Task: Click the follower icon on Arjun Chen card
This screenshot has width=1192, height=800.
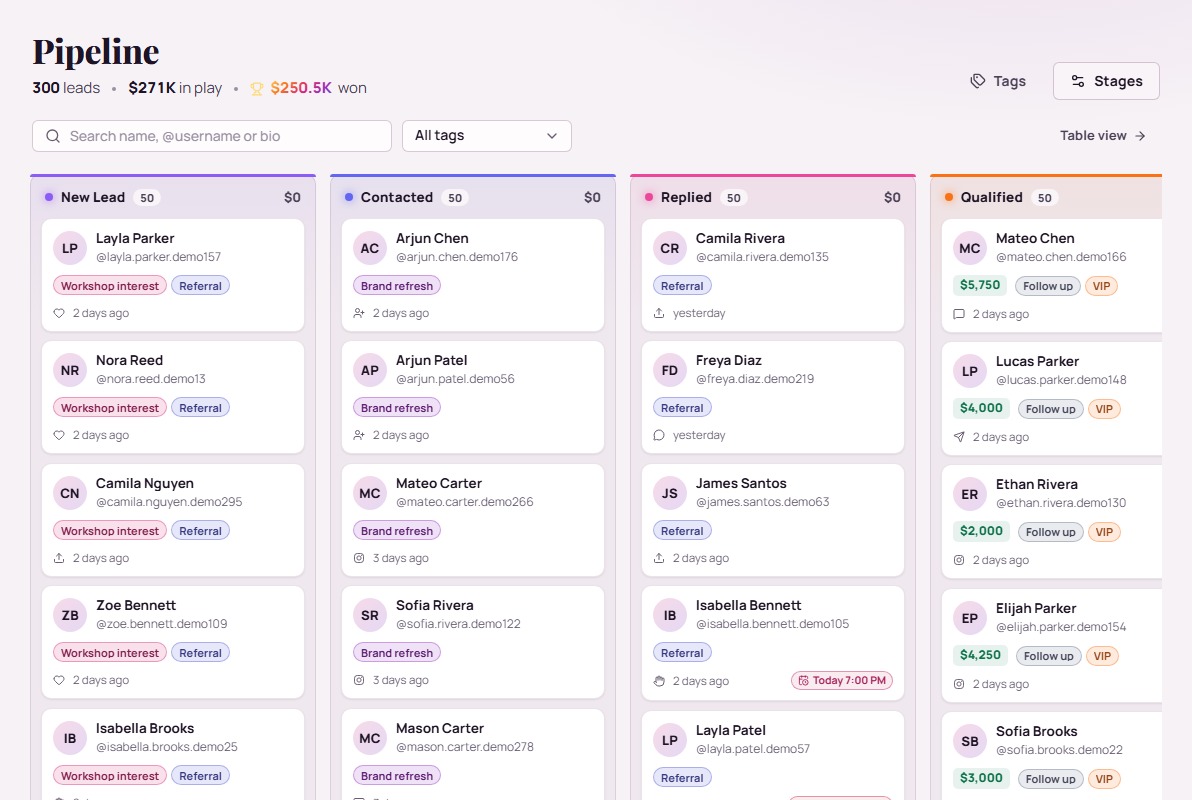Action: (359, 313)
